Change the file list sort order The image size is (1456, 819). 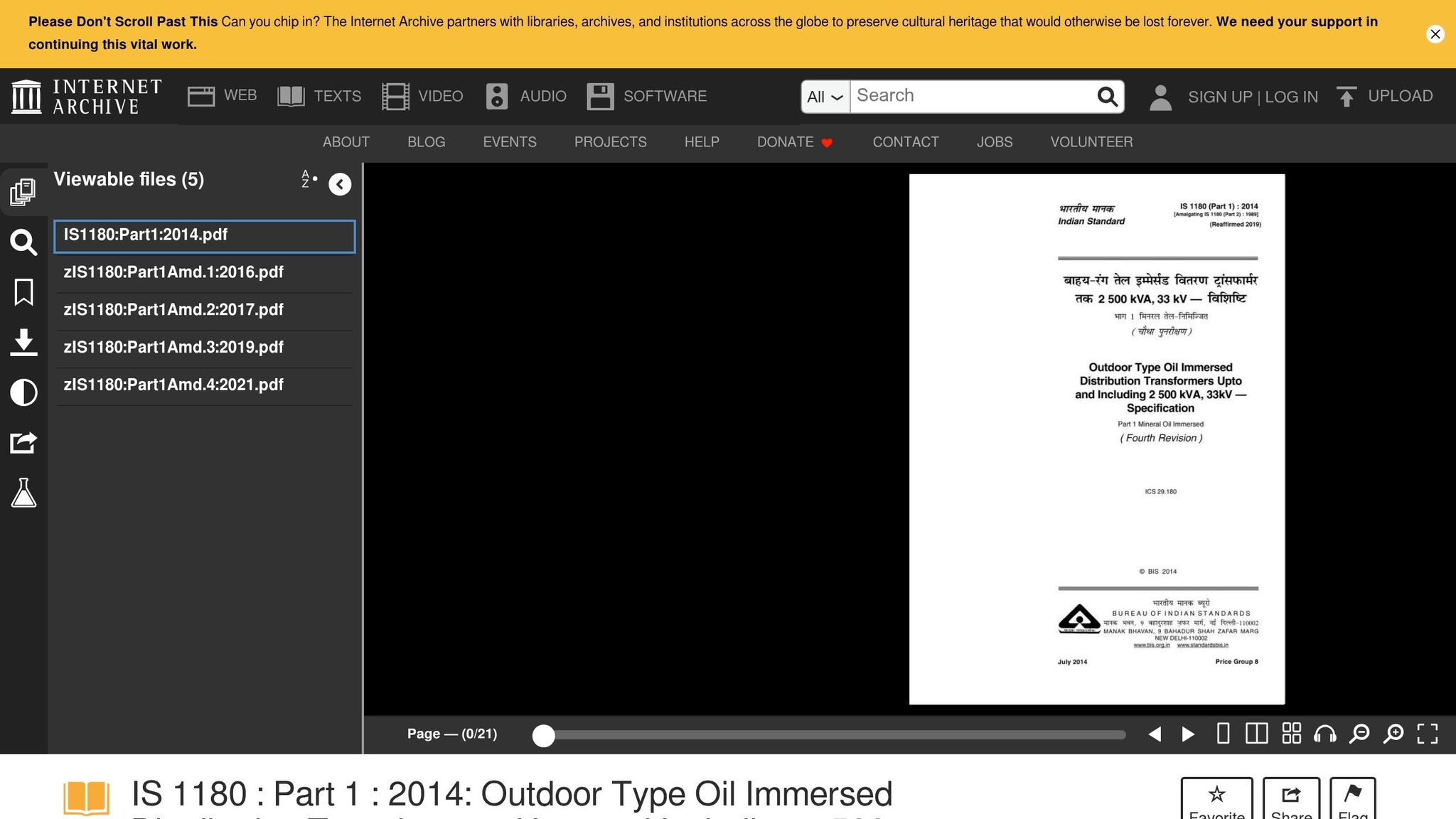309,179
